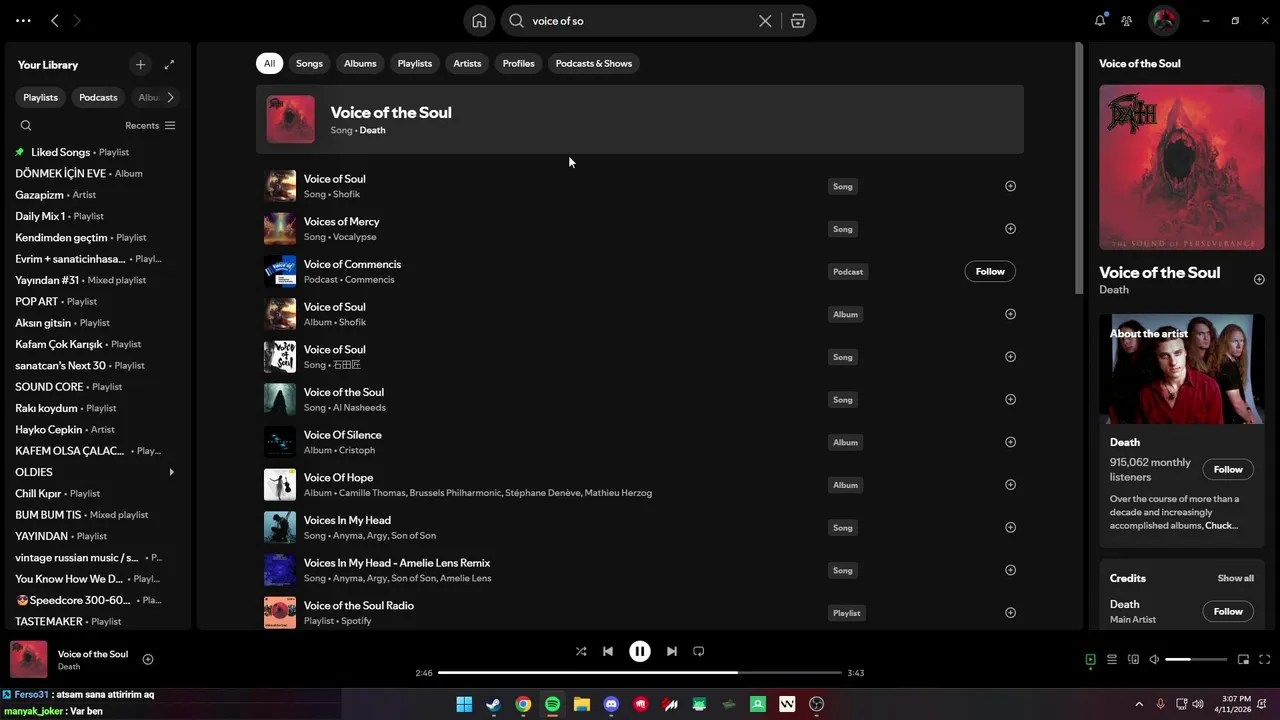
Task: Select the Podcasts & Shows tab
Action: (x=594, y=63)
